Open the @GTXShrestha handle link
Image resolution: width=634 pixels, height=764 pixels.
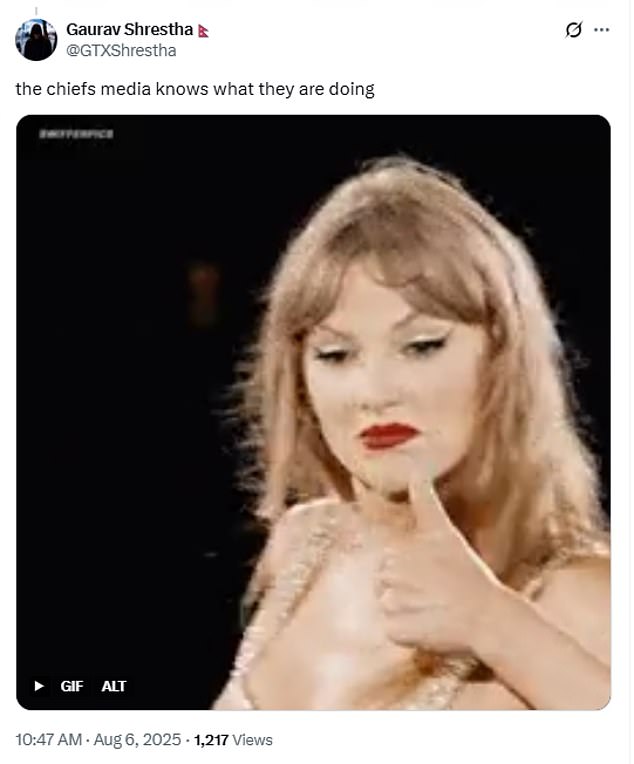[121, 51]
